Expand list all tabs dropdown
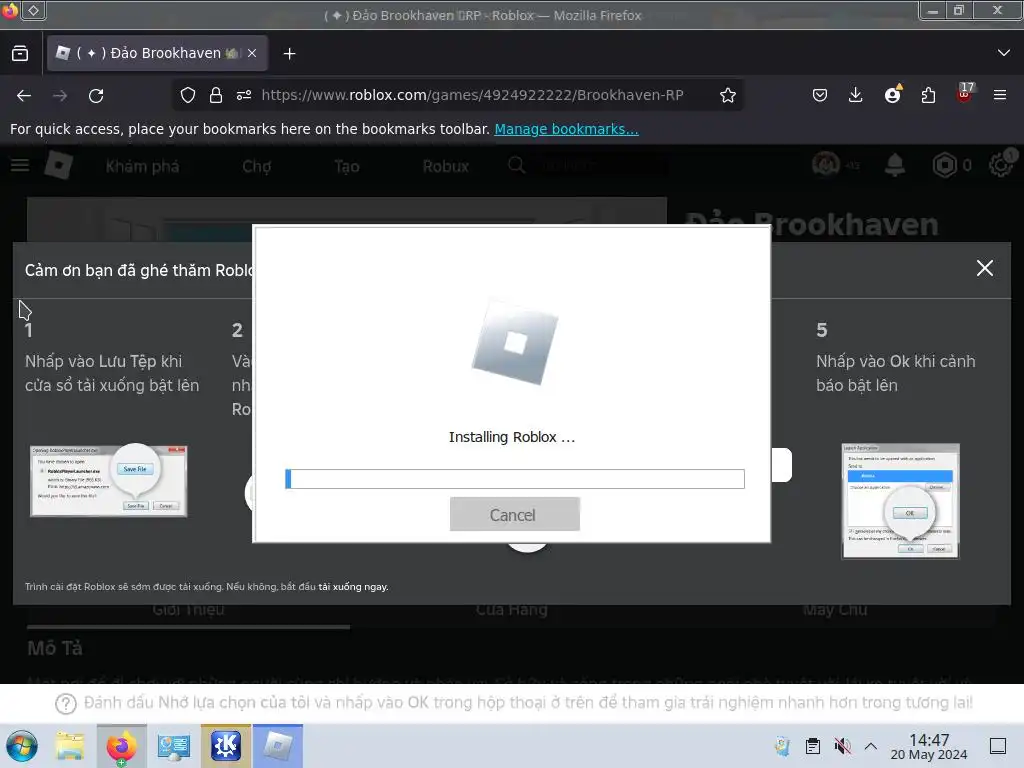1024x768 pixels. tap(1004, 53)
